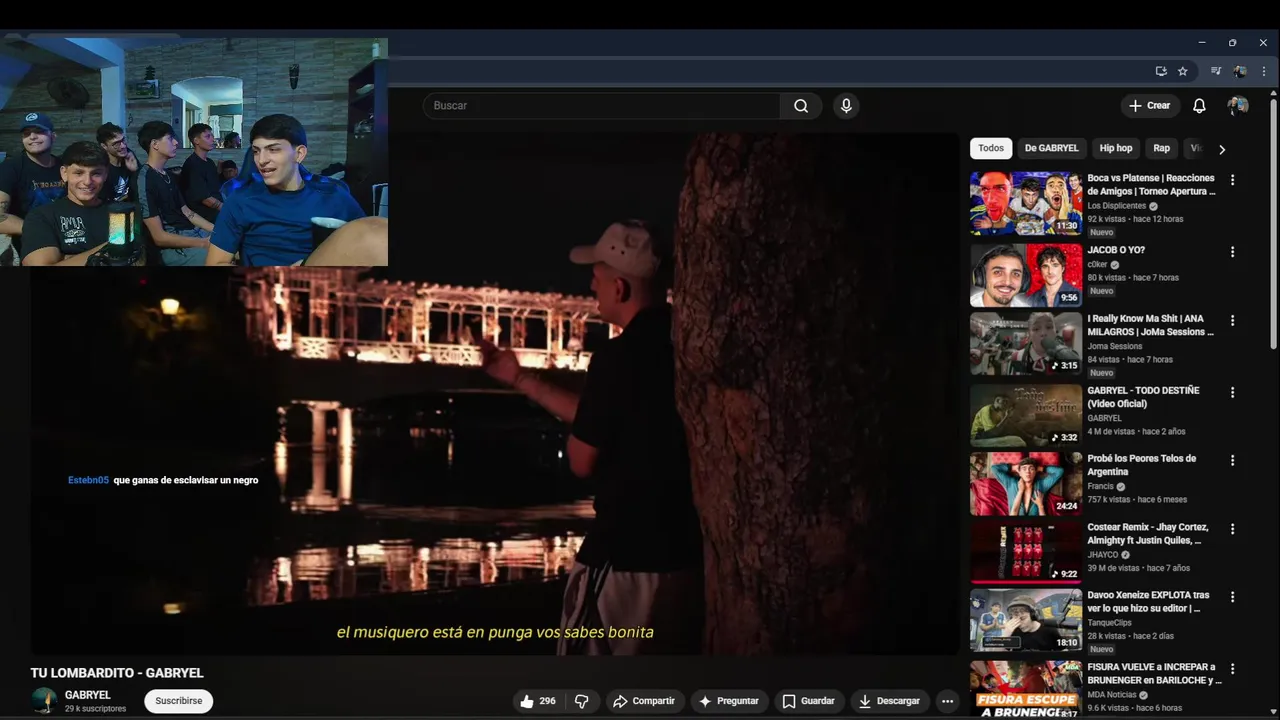The image size is (1280, 720).
Task: Open options for Probé los Peores Telos video
Action: (x=1232, y=461)
